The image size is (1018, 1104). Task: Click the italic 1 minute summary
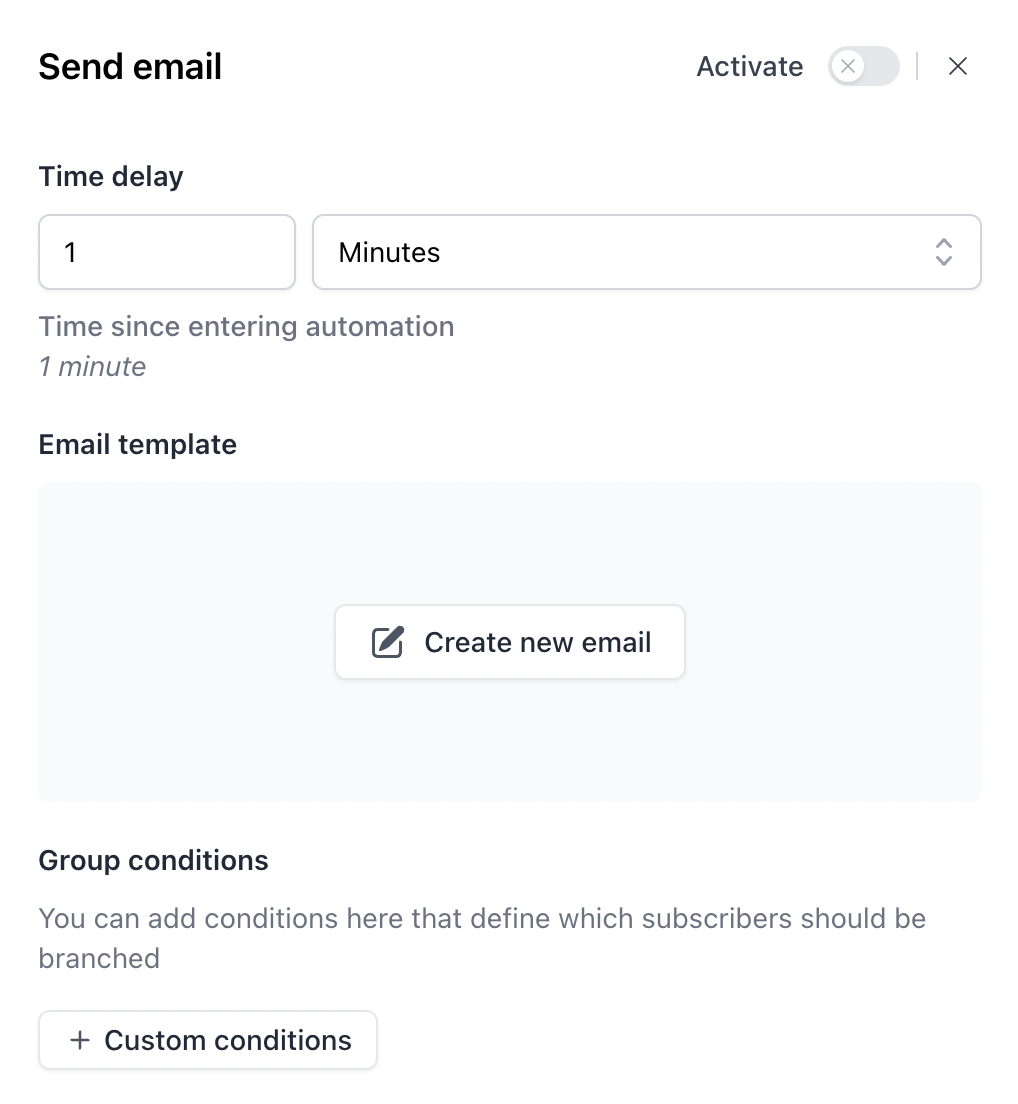click(92, 367)
